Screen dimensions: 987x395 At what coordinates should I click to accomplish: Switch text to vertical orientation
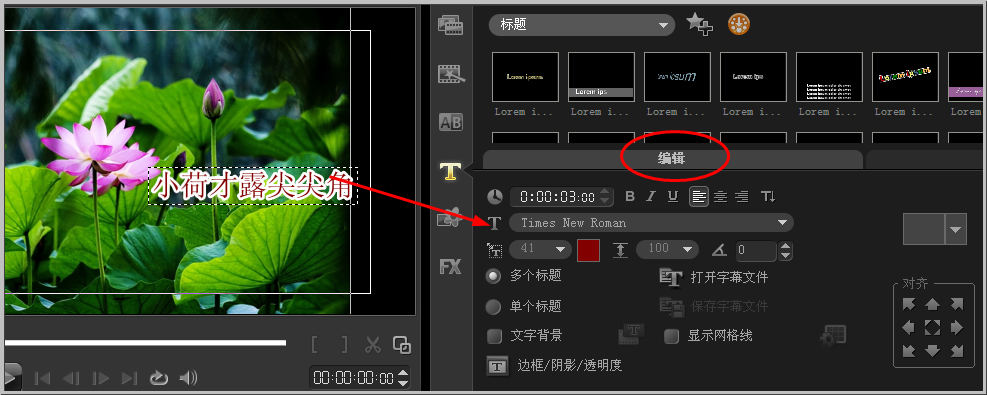point(768,197)
